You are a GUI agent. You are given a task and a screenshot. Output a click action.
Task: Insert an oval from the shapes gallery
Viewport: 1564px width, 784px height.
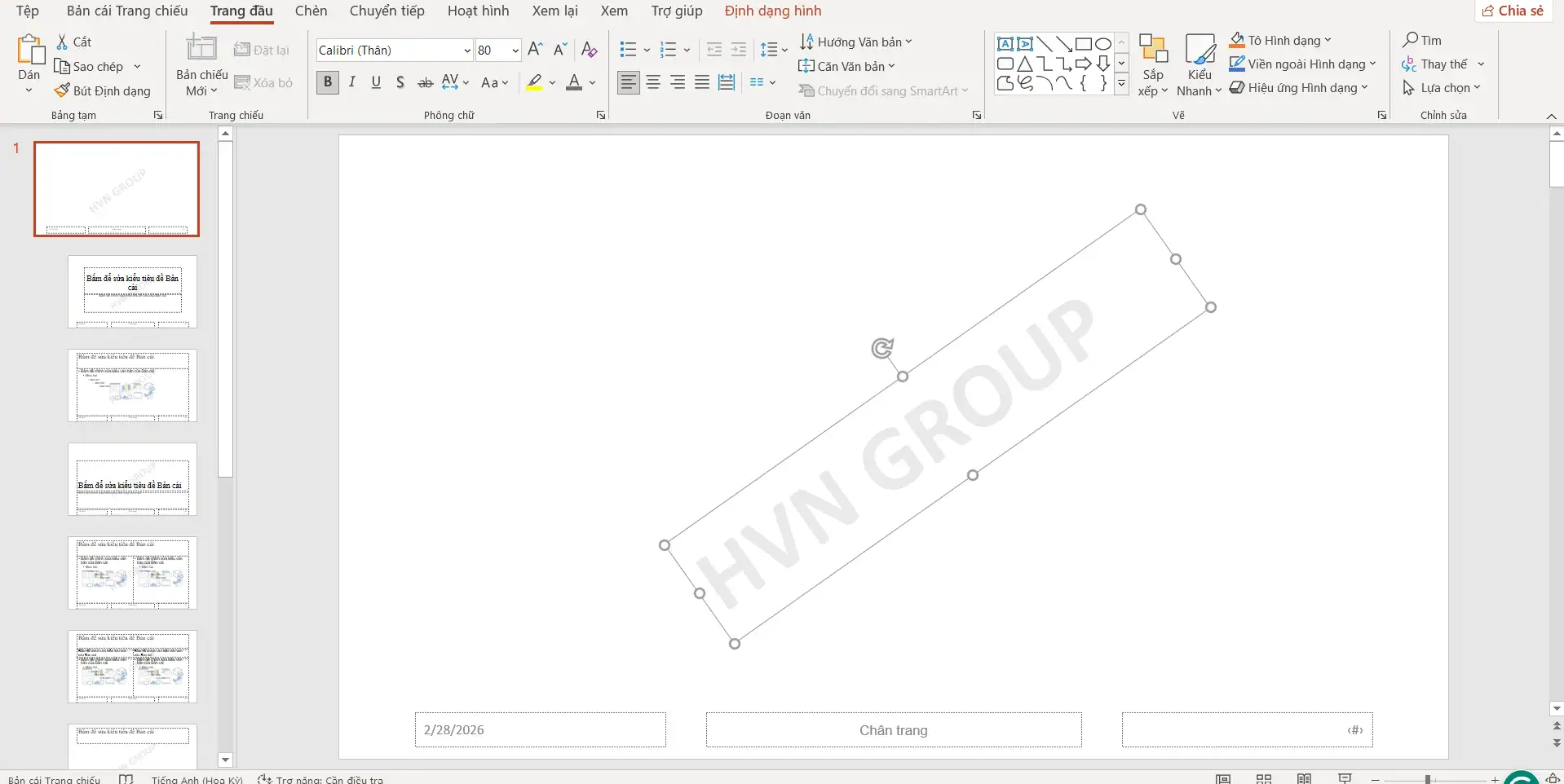click(x=1102, y=43)
